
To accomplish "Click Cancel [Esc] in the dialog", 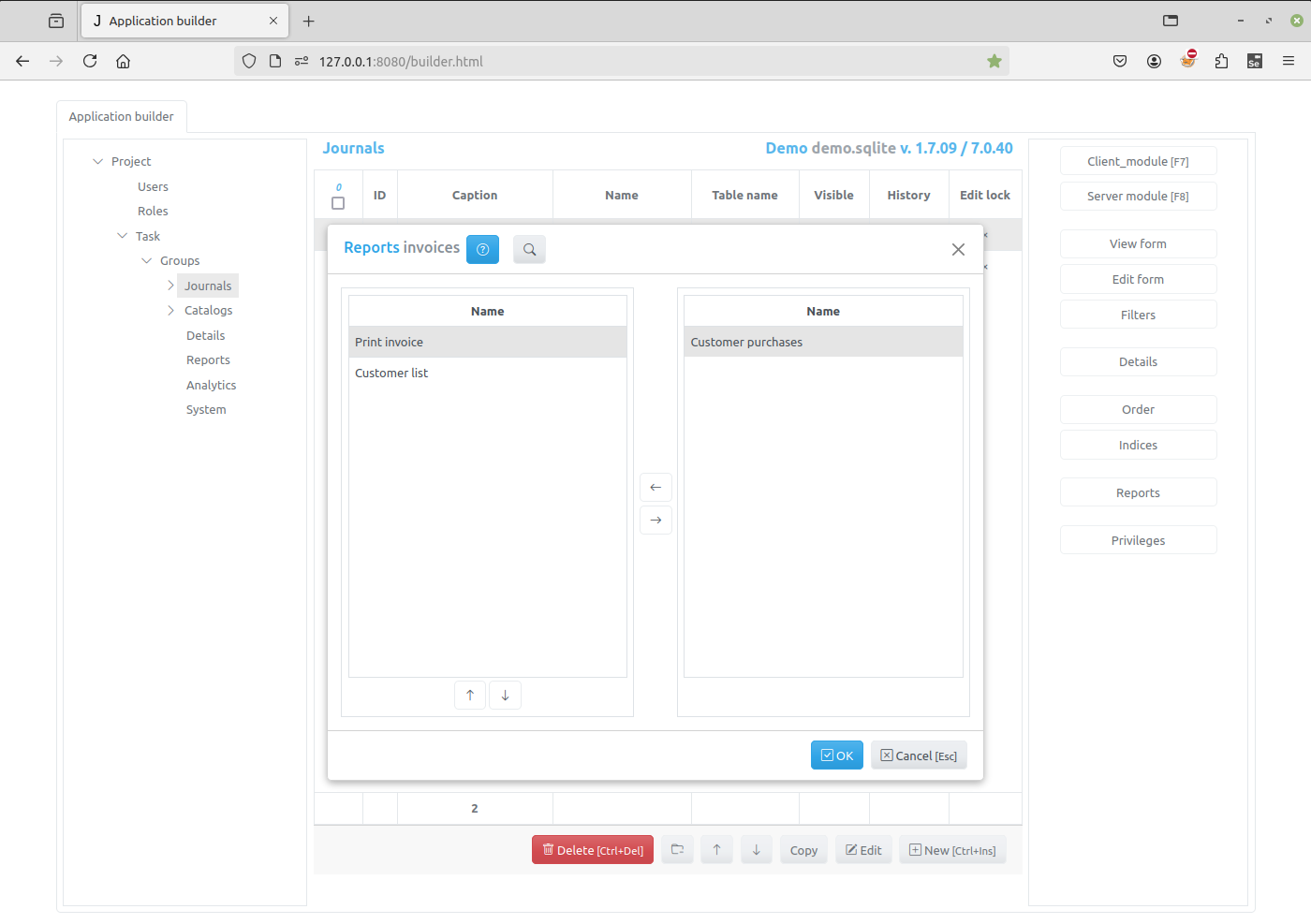I will click(919, 755).
